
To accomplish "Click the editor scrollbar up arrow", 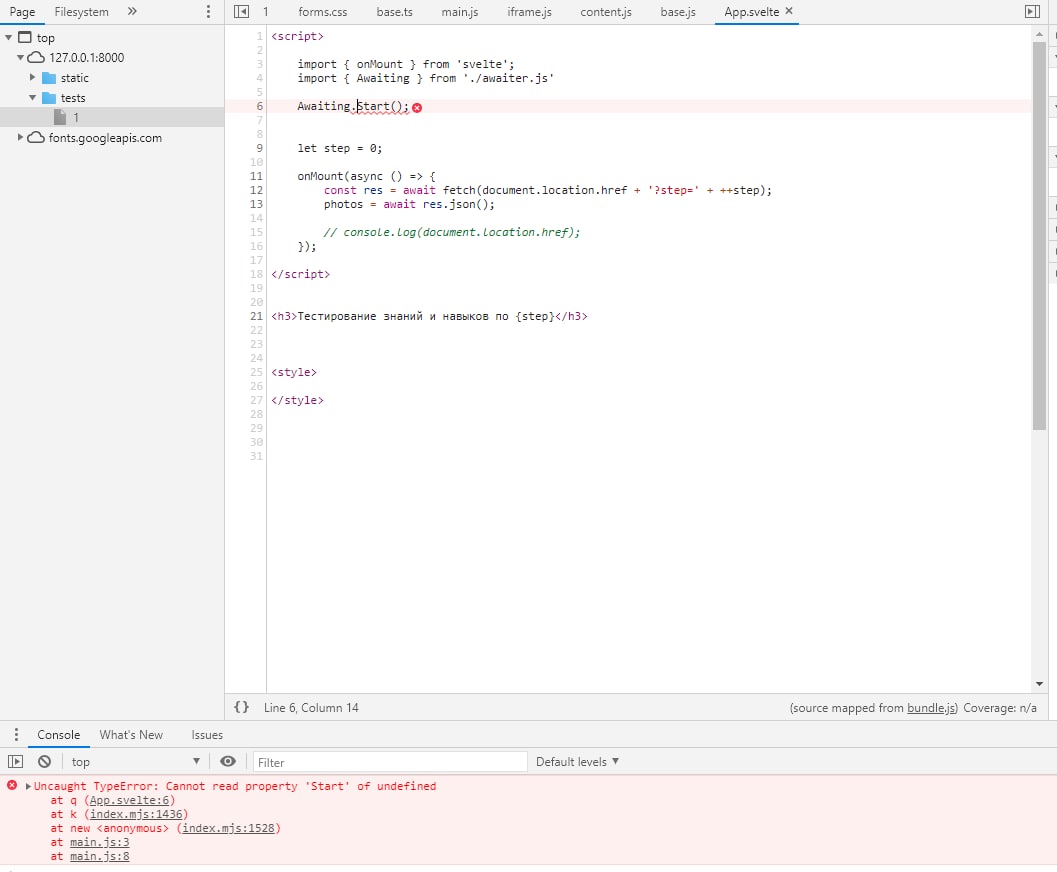I will tap(1039, 34).
